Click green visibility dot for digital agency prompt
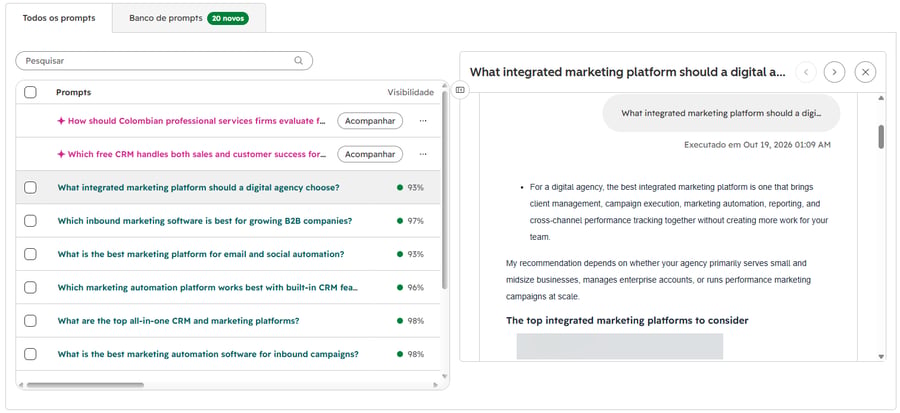Image resolution: width=900 pixels, height=413 pixels. pyautogui.click(x=399, y=188)
